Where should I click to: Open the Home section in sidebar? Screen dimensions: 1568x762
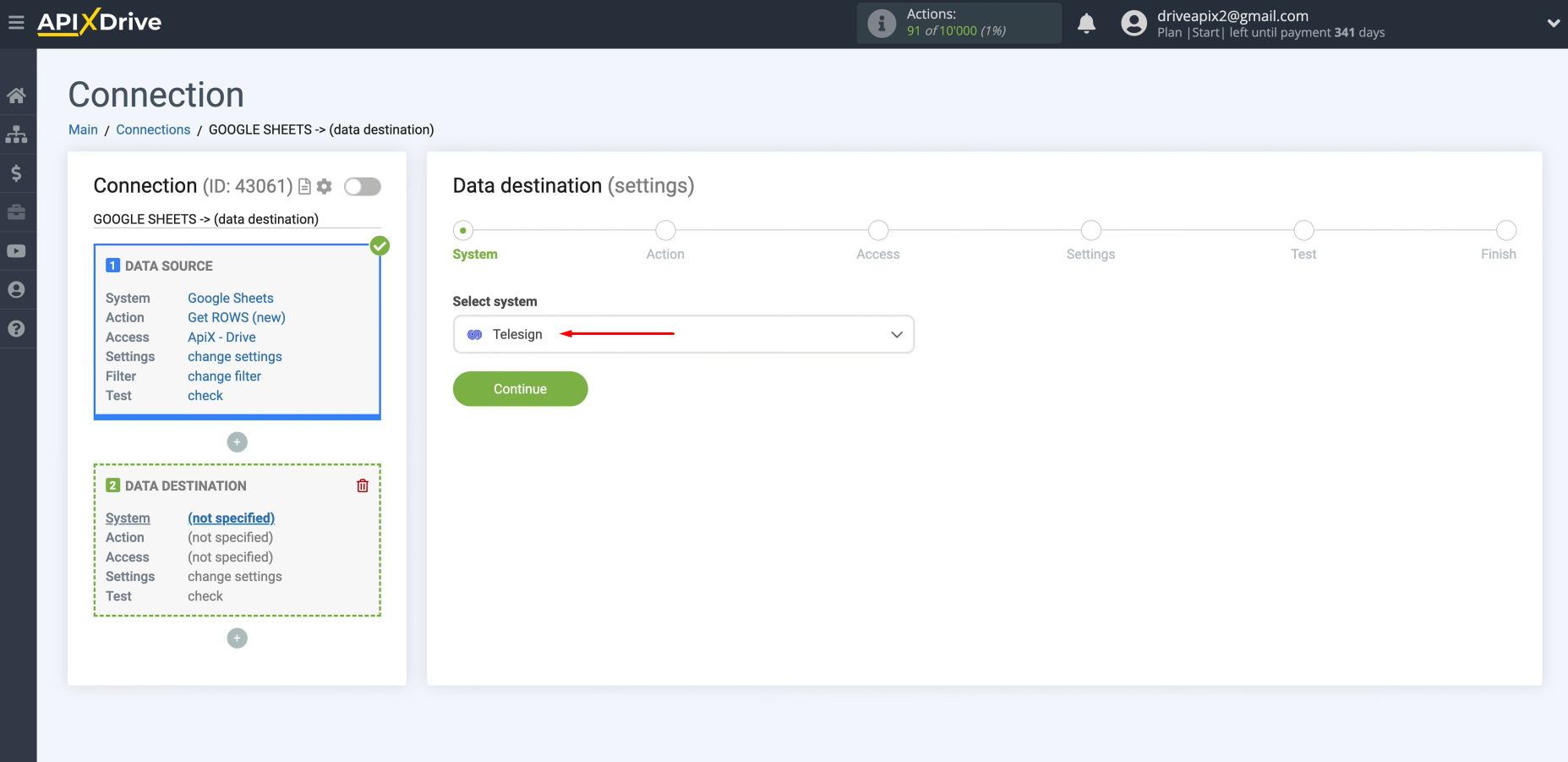click(x=17, y=95)
